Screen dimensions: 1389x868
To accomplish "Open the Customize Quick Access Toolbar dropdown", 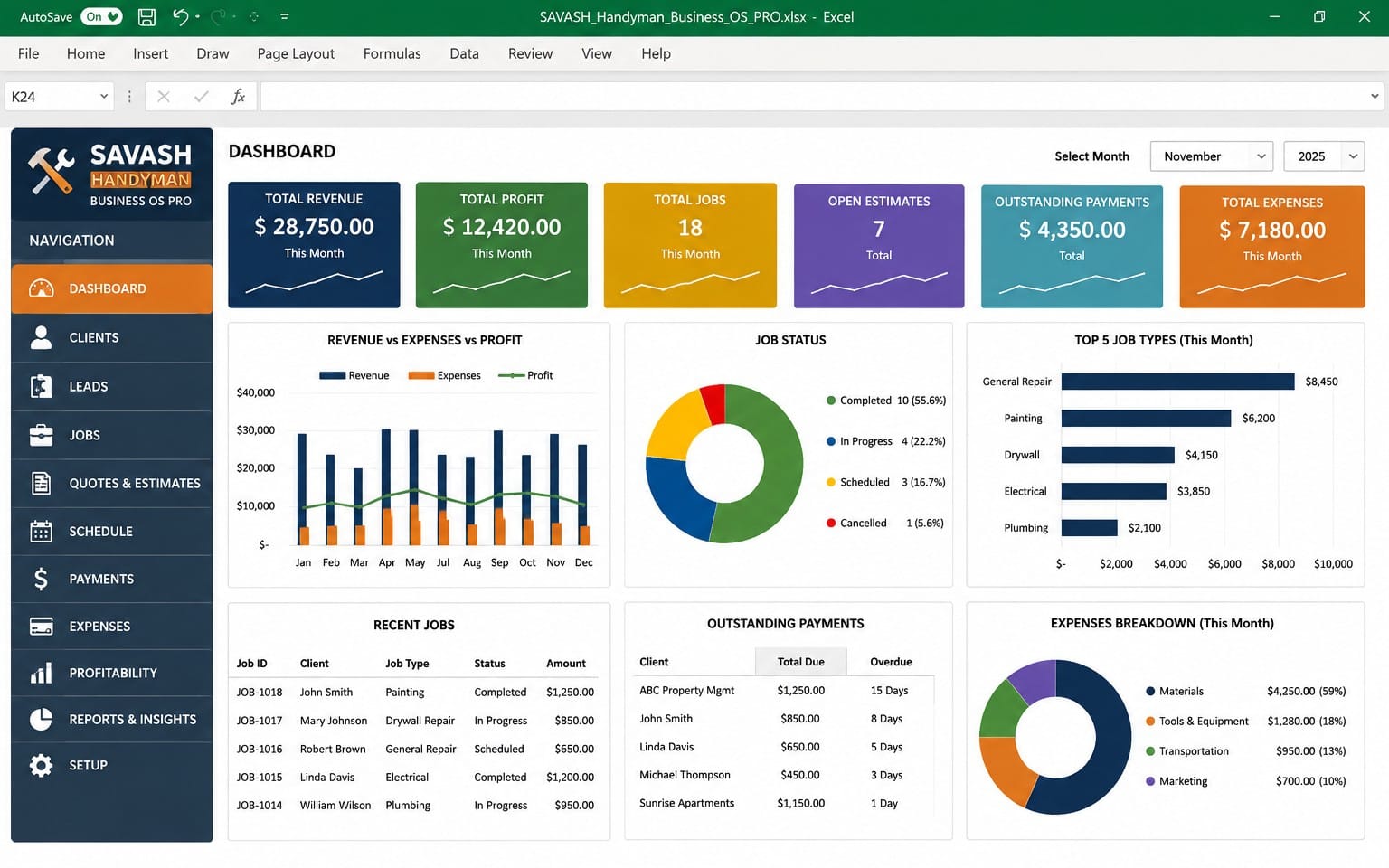I will click(285, 16).
